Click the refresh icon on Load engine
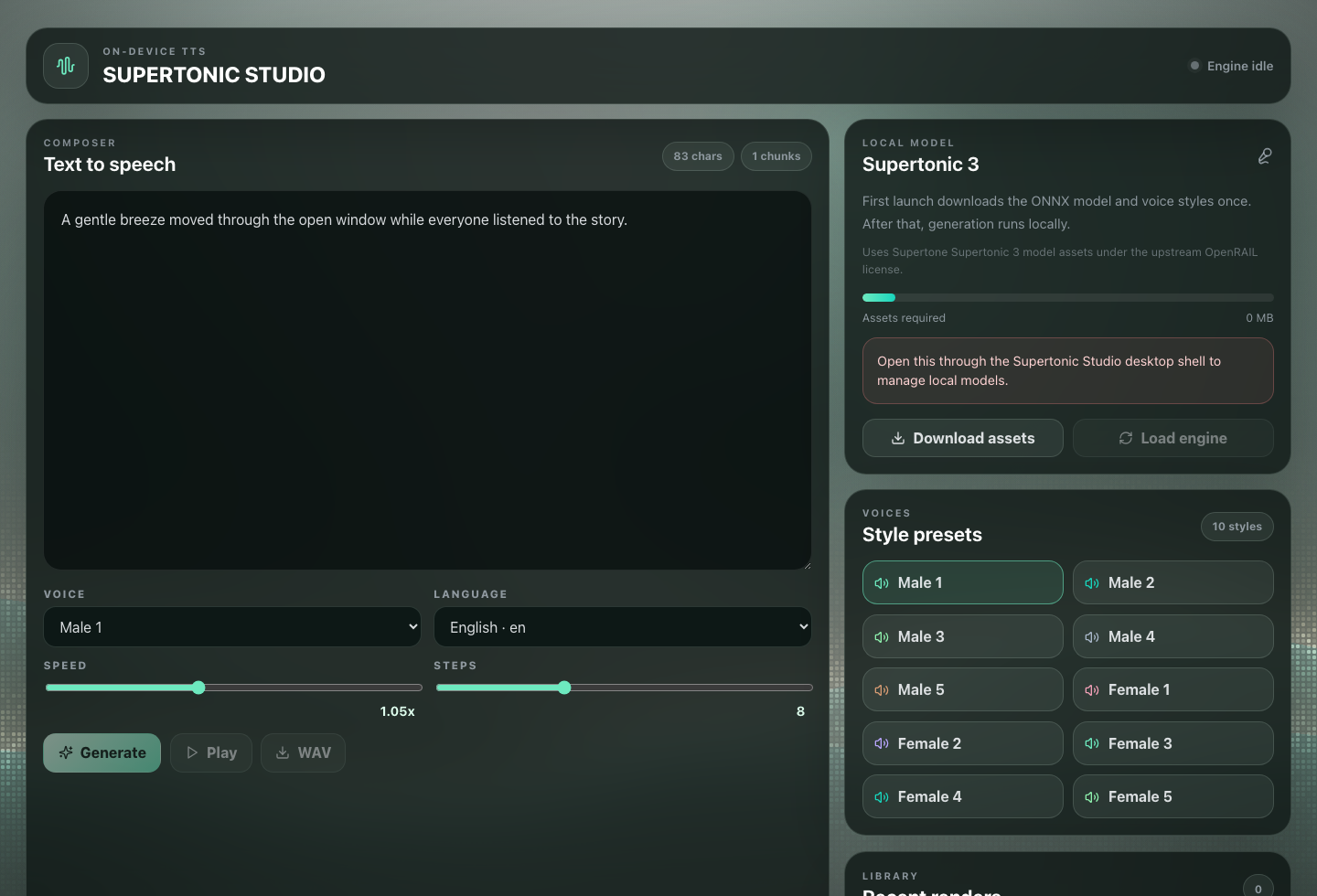The height and width of the screenshot is (896, 1317). (1126, 438)
